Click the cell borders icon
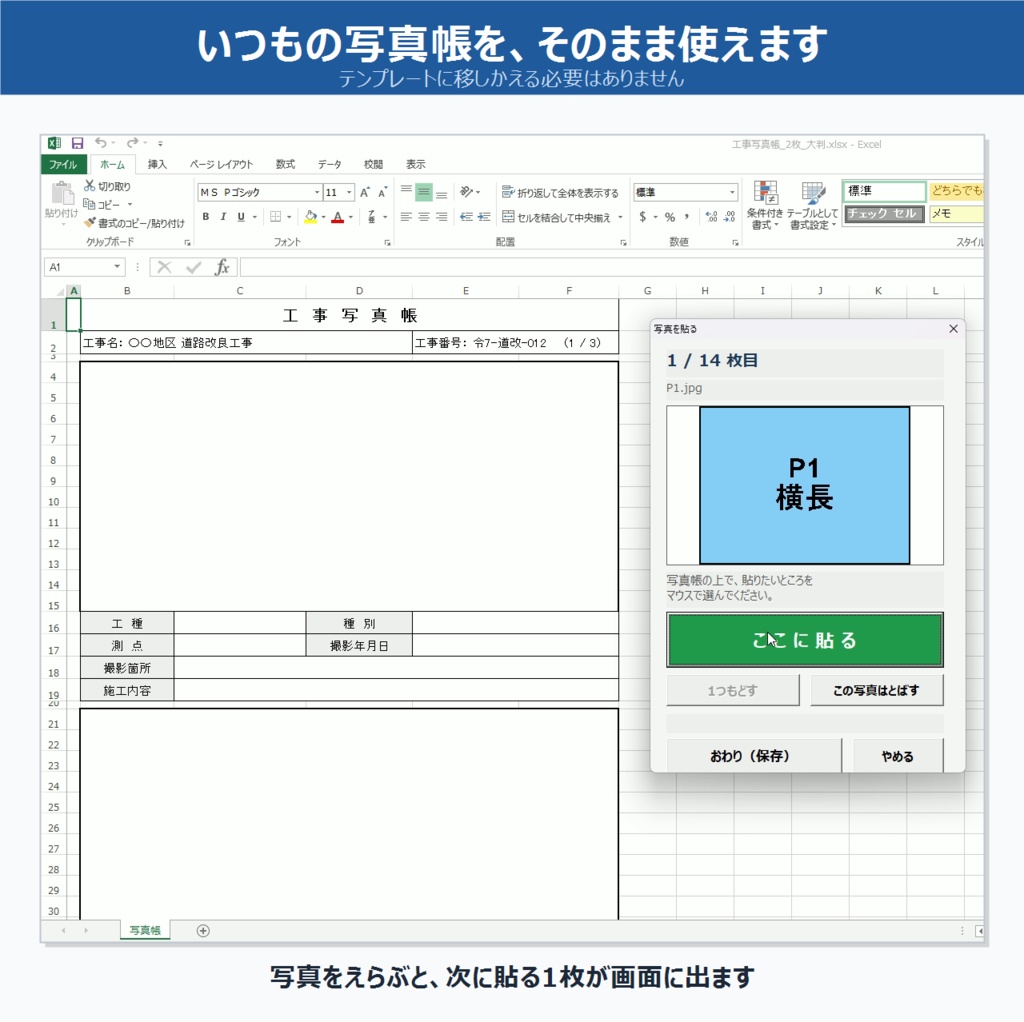This screenshot has width=1024, height=1022. click(276, 217)
